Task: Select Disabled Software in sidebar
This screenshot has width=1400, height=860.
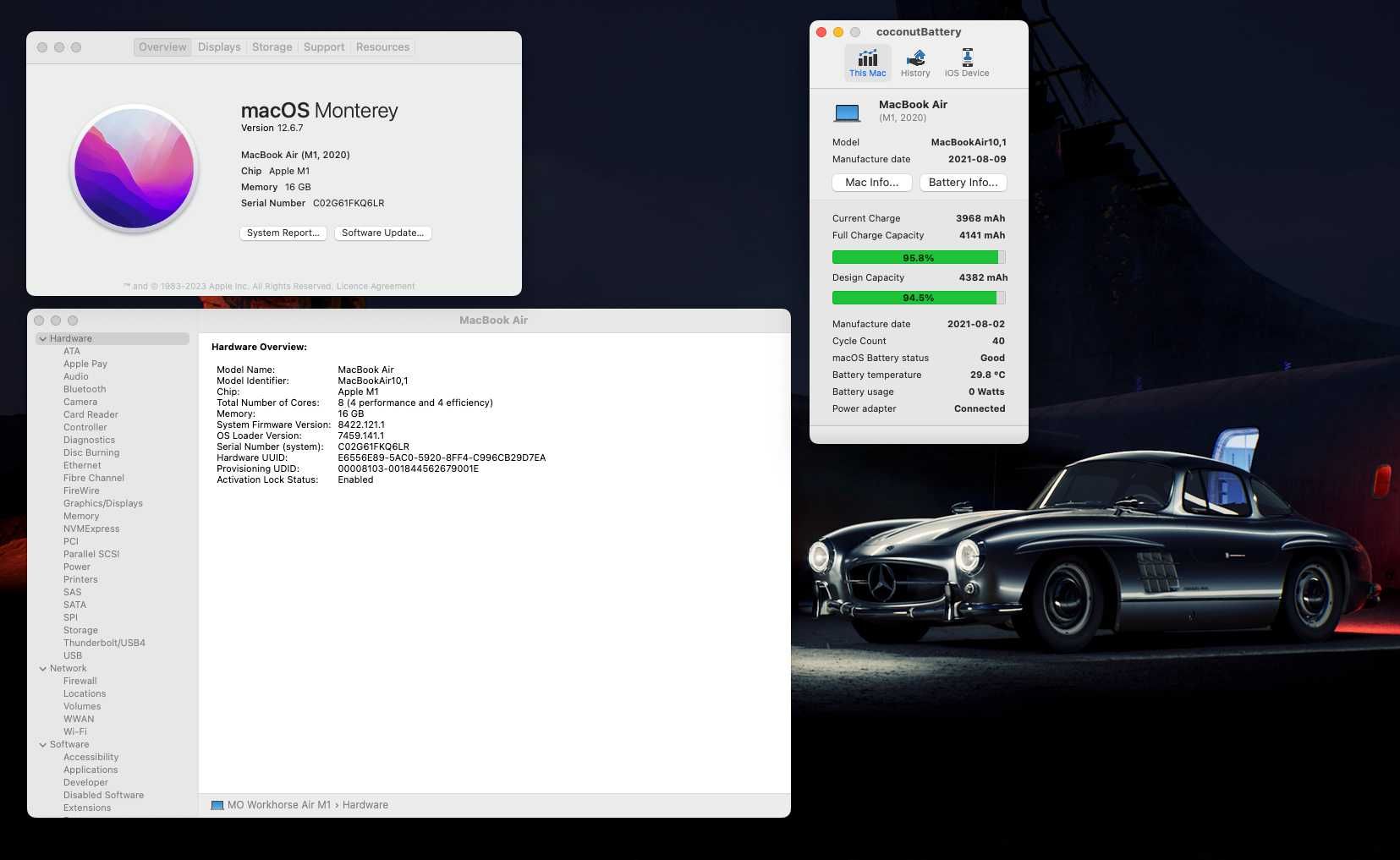Action: tap(104, 795)
